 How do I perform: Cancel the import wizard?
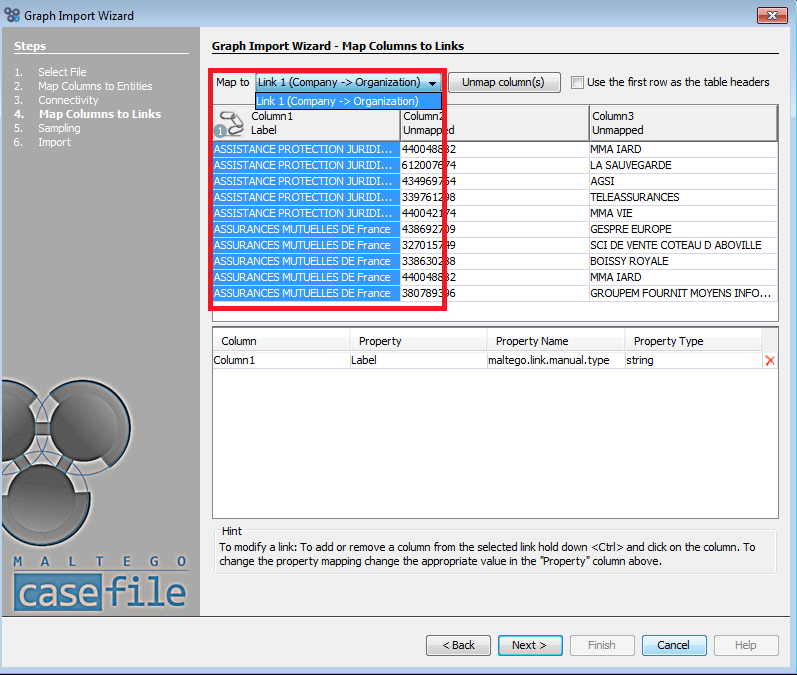click(x=674, y=645)
